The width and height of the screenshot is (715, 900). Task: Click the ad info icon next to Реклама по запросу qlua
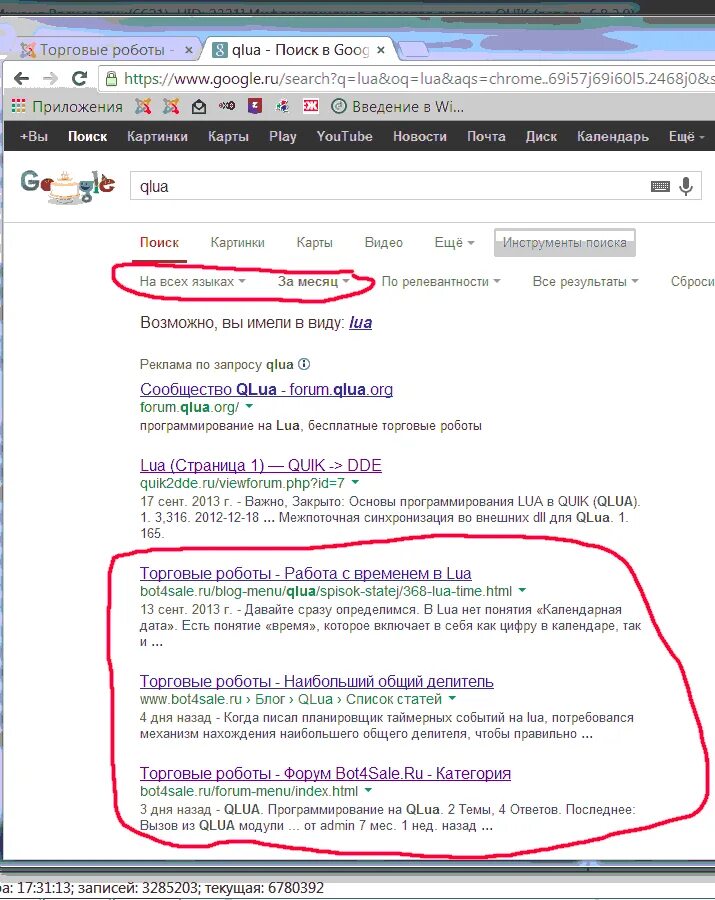coord(304,364)
